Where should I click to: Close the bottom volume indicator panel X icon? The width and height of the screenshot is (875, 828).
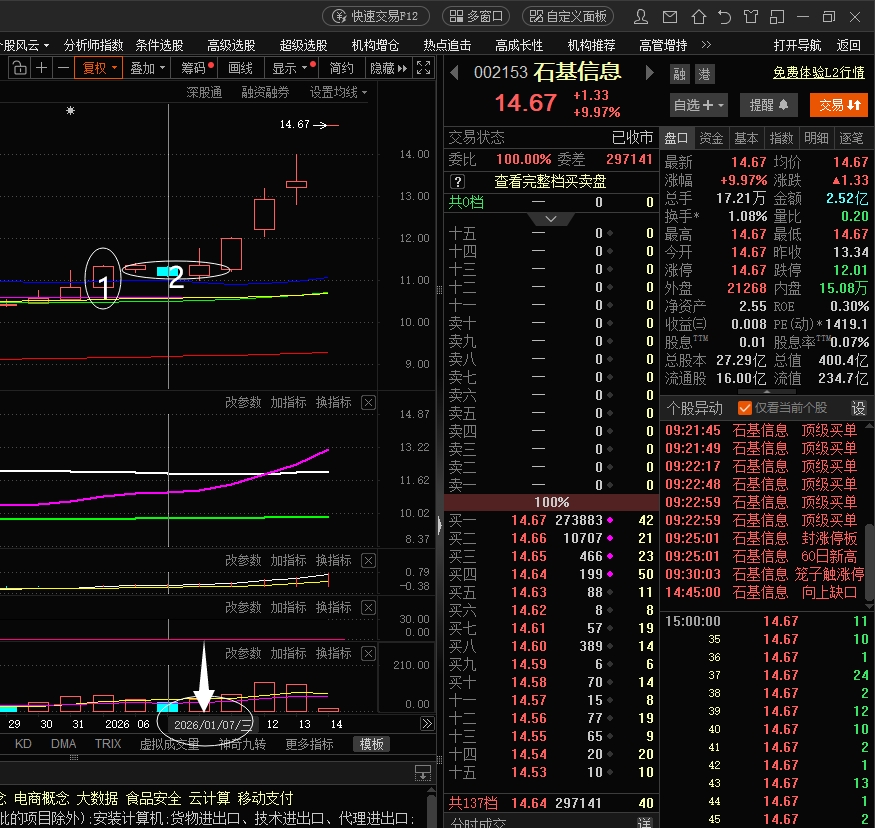tap(368, 653)
